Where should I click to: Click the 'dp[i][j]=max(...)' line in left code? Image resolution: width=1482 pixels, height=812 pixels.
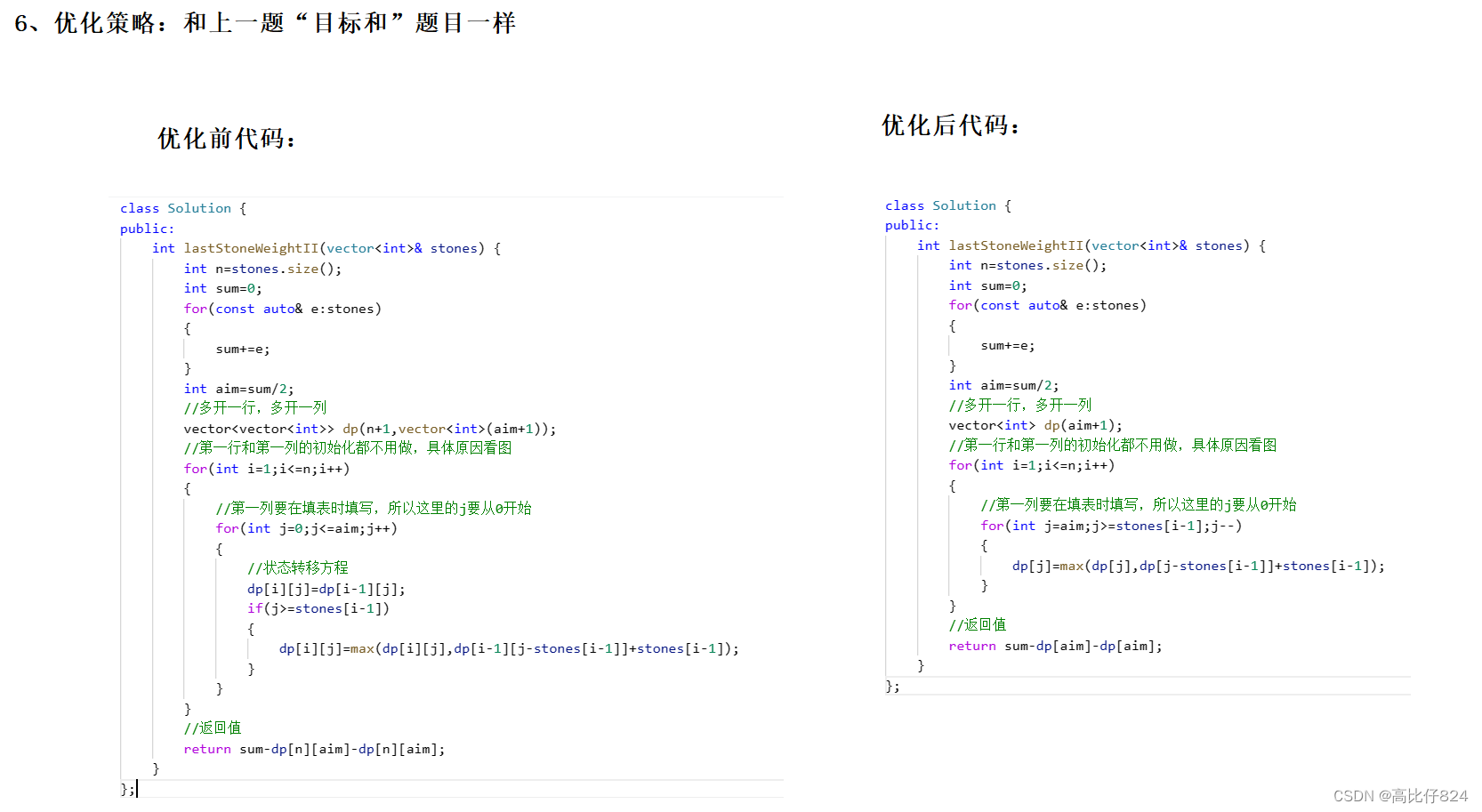point(509,648)
